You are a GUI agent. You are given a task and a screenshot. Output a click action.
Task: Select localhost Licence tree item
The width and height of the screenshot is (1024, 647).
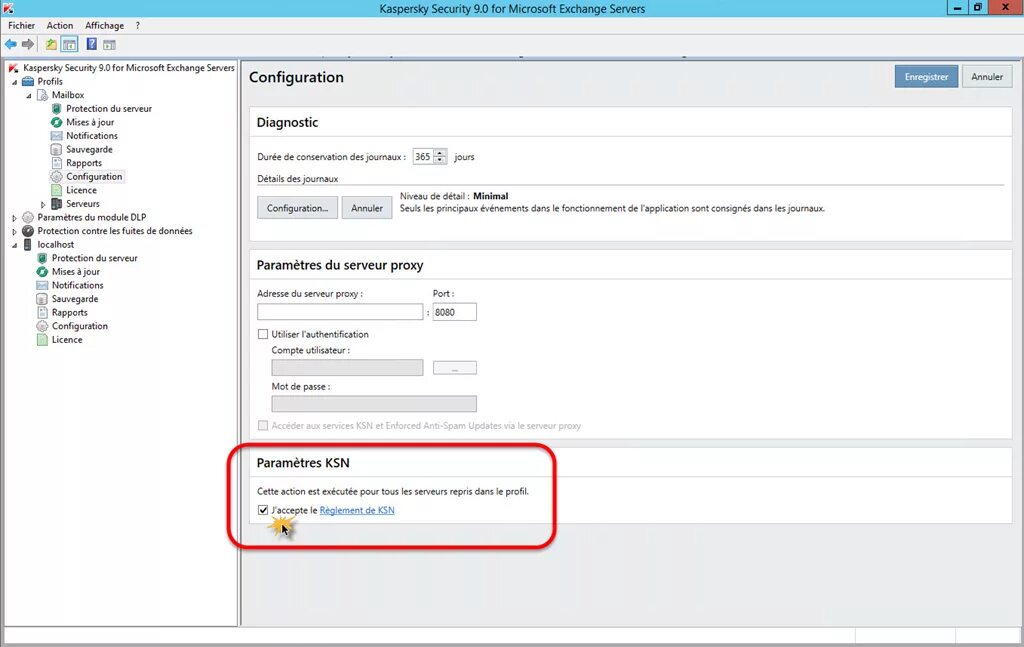[x=67, y=340]
